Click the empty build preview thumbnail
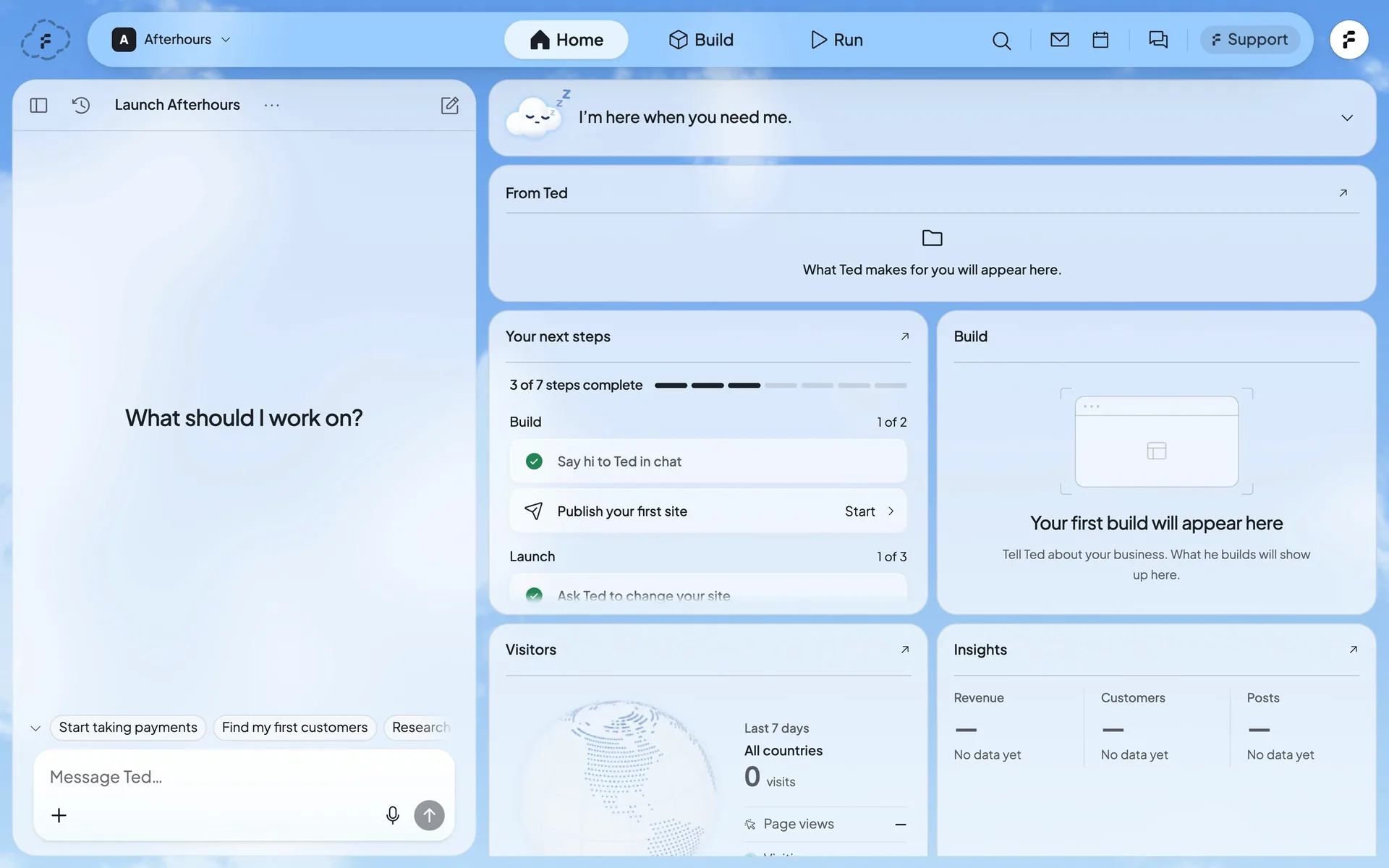Viewport: 1389px width, 868px height. [1156, 441]
